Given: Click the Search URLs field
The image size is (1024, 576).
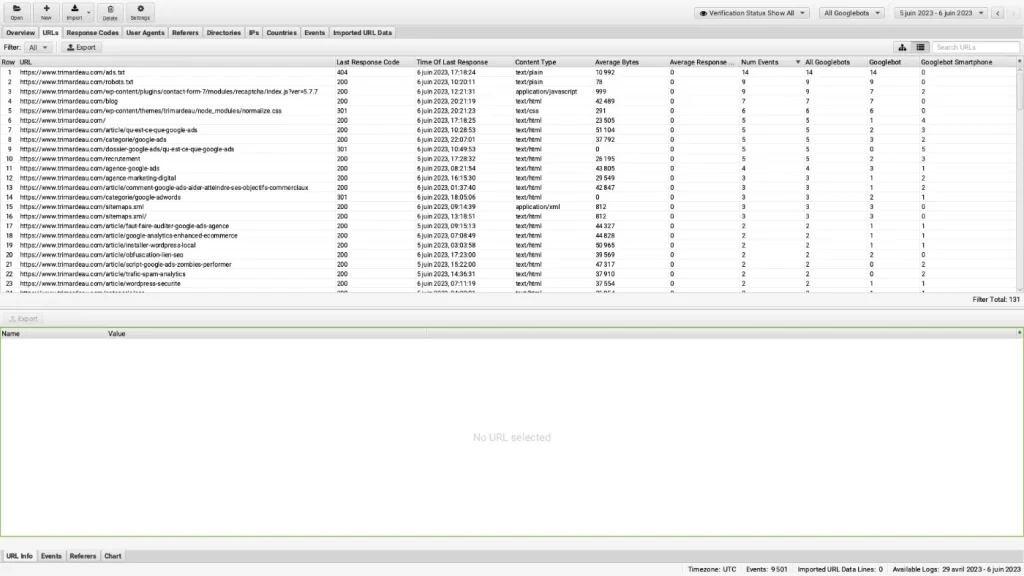Looking at the screenshot, I should click(x=976, y=47).
